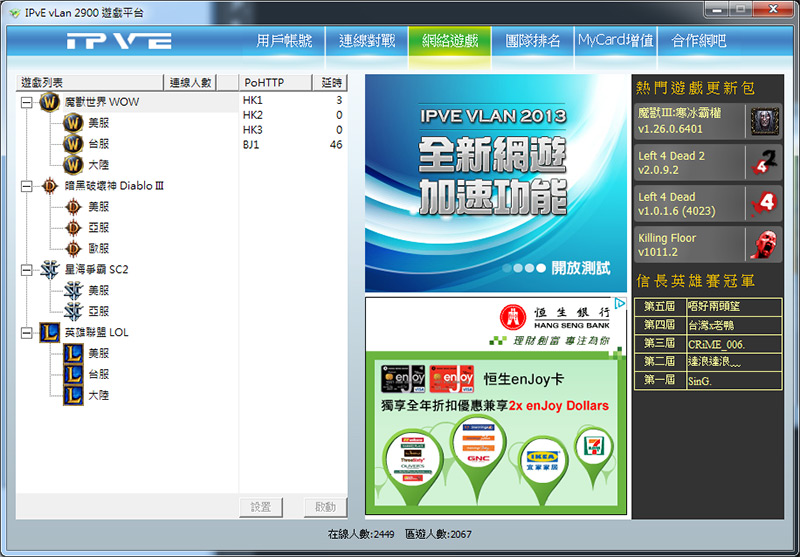Select 亞服 under 星海爭霸 SC2
Image resolution: width=800 pixels, height=557 pixels.
[98, 311]
